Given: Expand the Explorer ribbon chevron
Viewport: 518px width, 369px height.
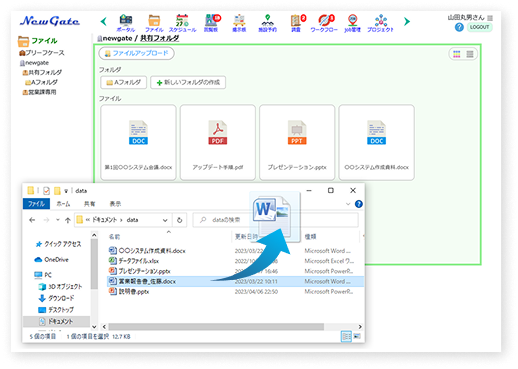Looking at the screenshot, I should coord(348,204).
